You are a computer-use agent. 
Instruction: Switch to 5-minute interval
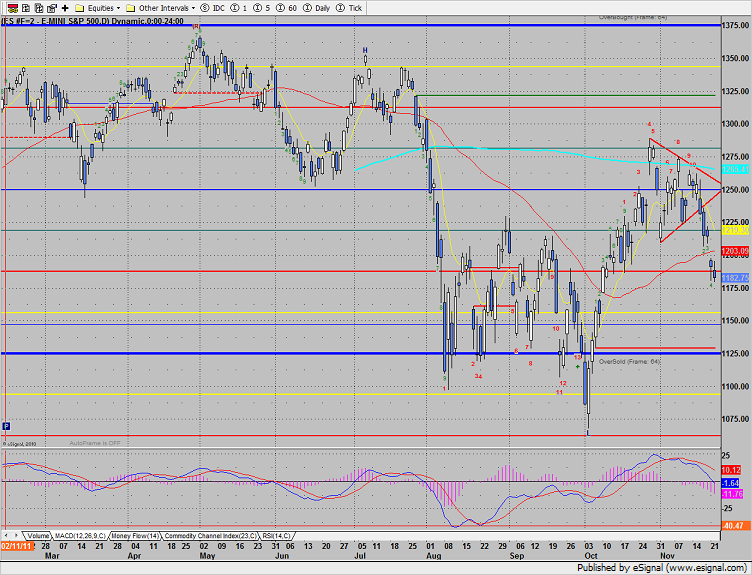261,8
